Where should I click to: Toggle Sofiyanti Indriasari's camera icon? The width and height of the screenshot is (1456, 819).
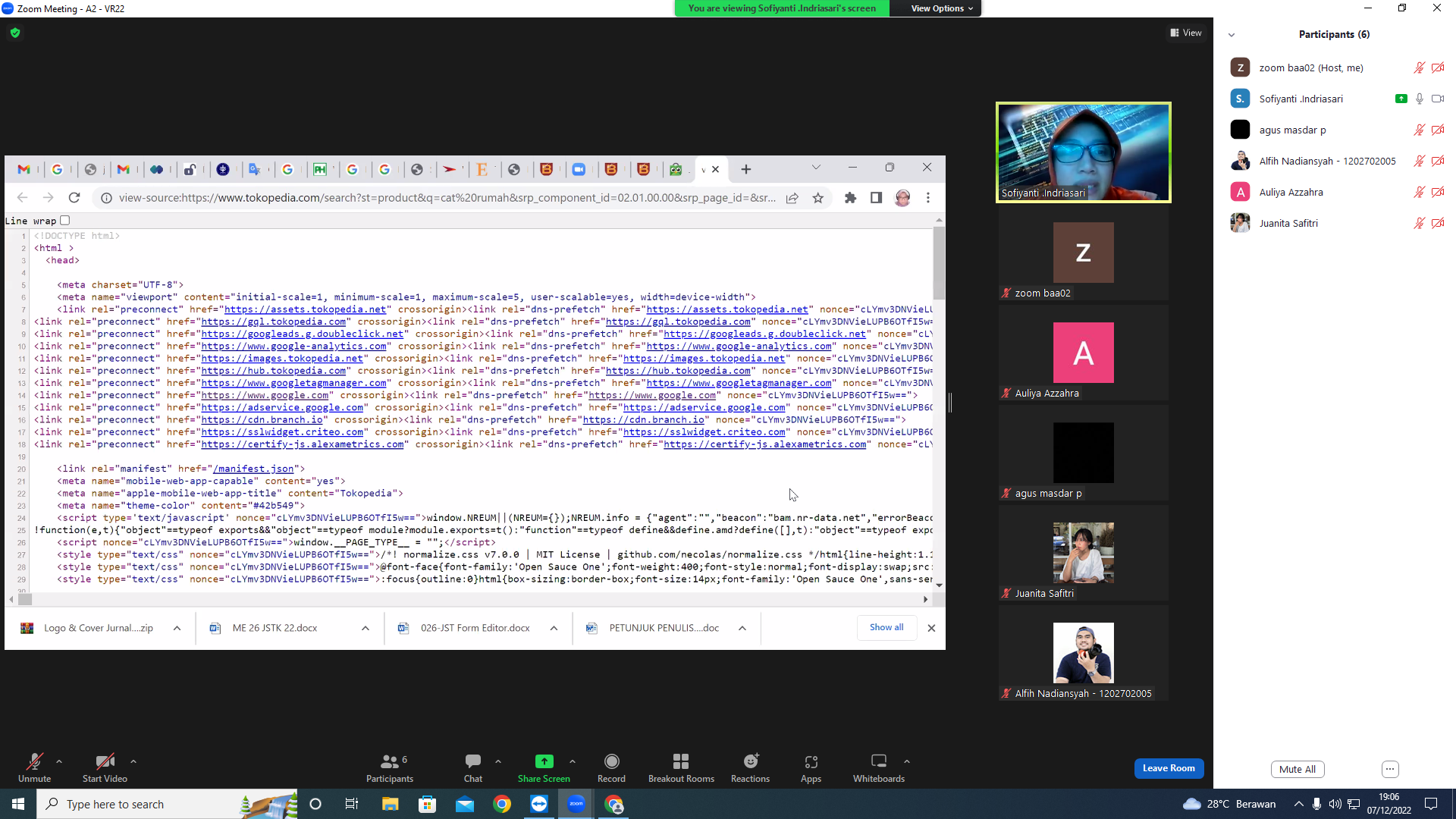click(1438, 99)
